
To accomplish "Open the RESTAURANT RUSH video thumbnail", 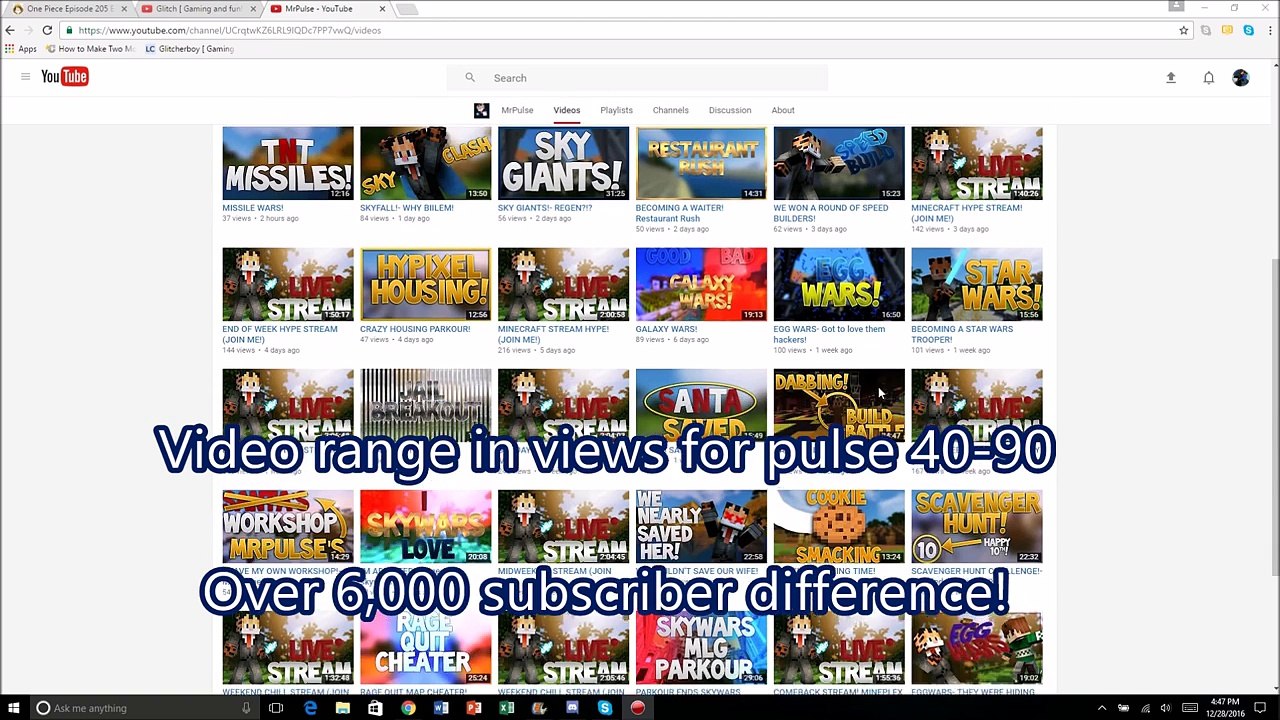I will click(701, 163).
